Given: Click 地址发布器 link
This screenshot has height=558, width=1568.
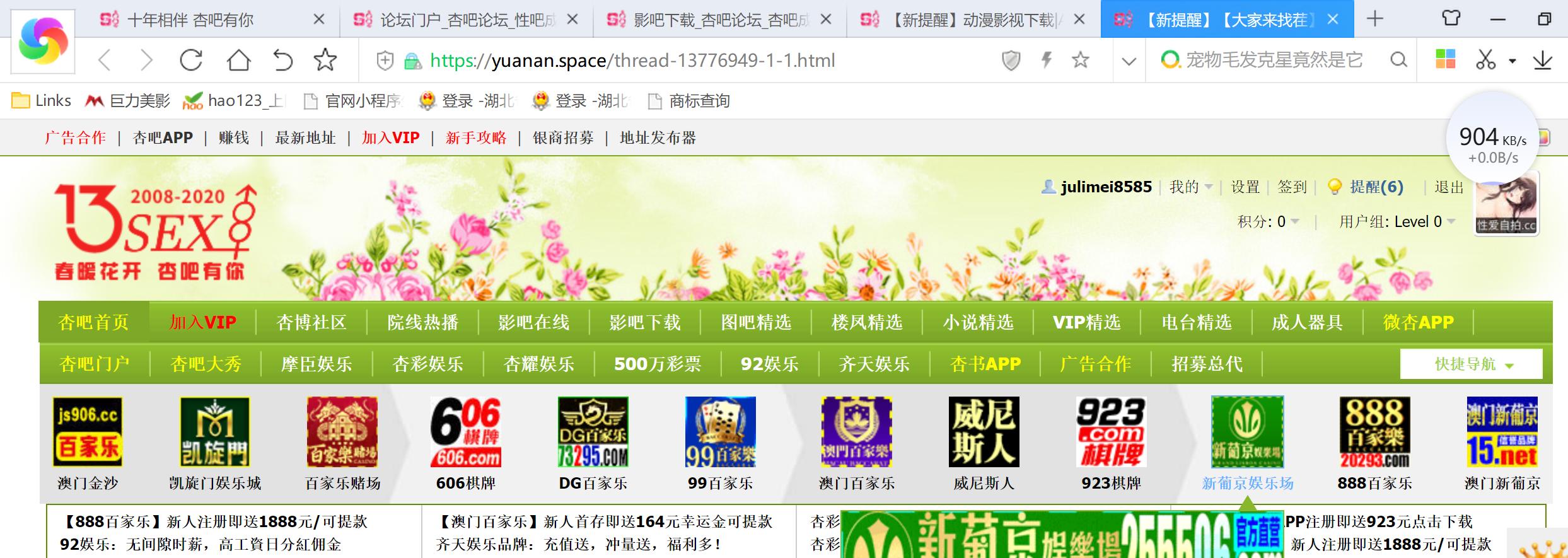Looking at the screenshot, I should [x=658, y=137].
